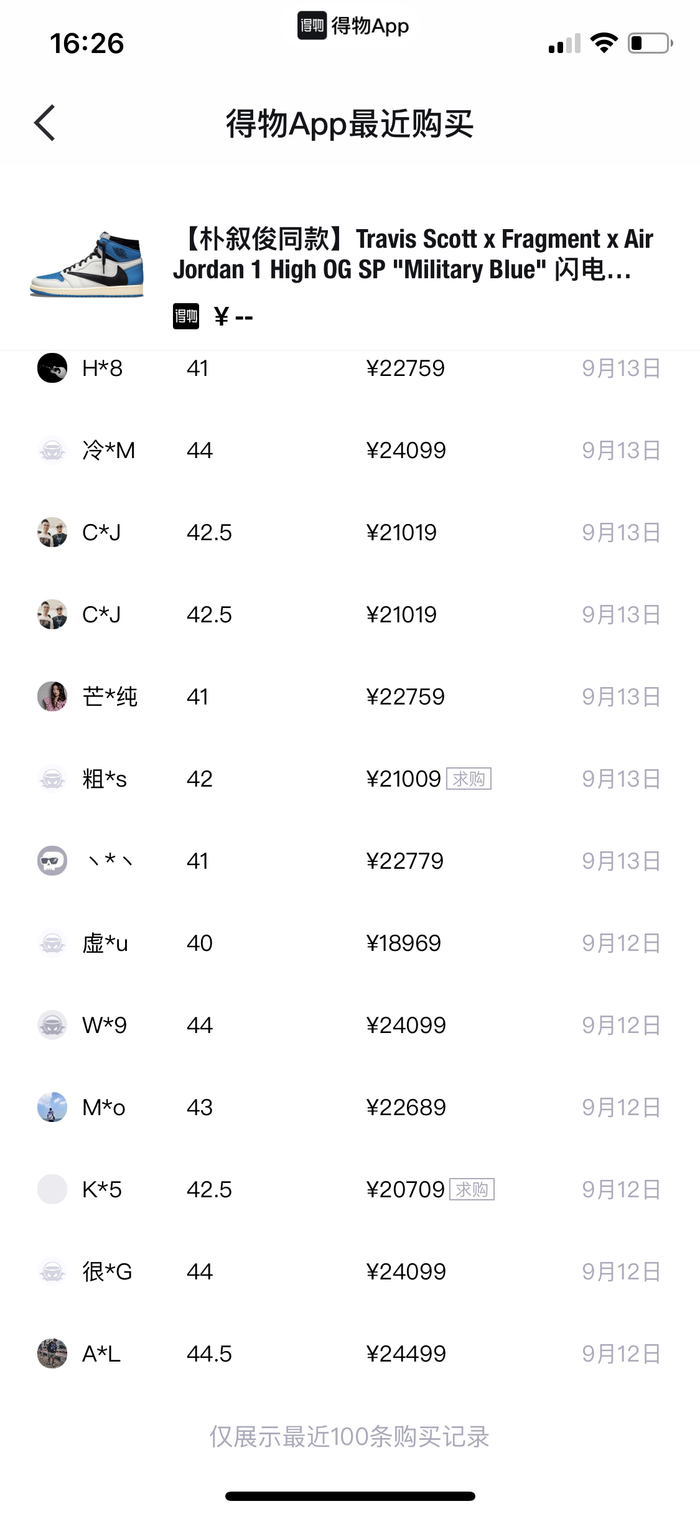Tap the ¥24499 price entry
The image size is (700, 1516).
405,1353
